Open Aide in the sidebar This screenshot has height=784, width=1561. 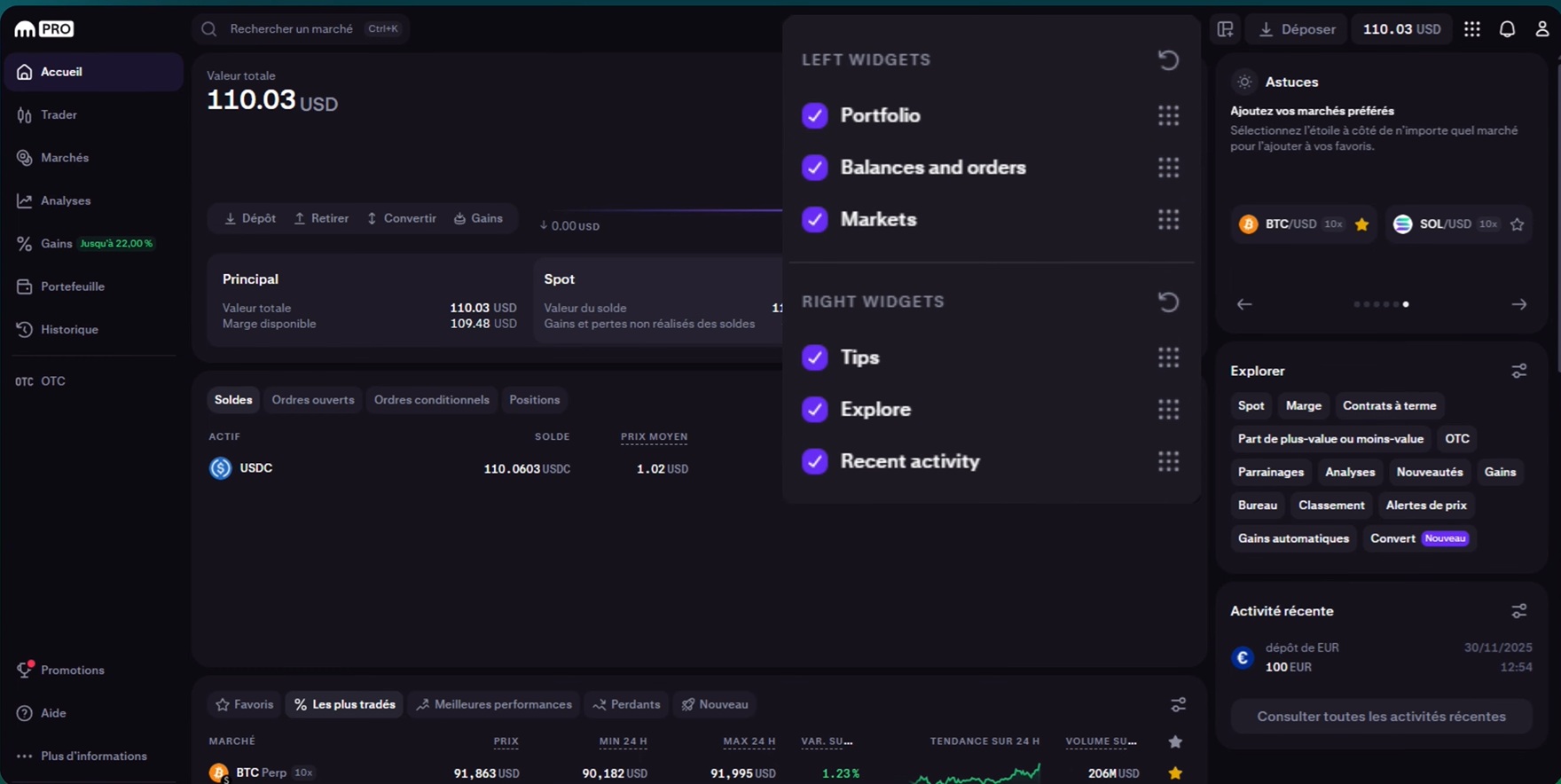coord(93,713)
